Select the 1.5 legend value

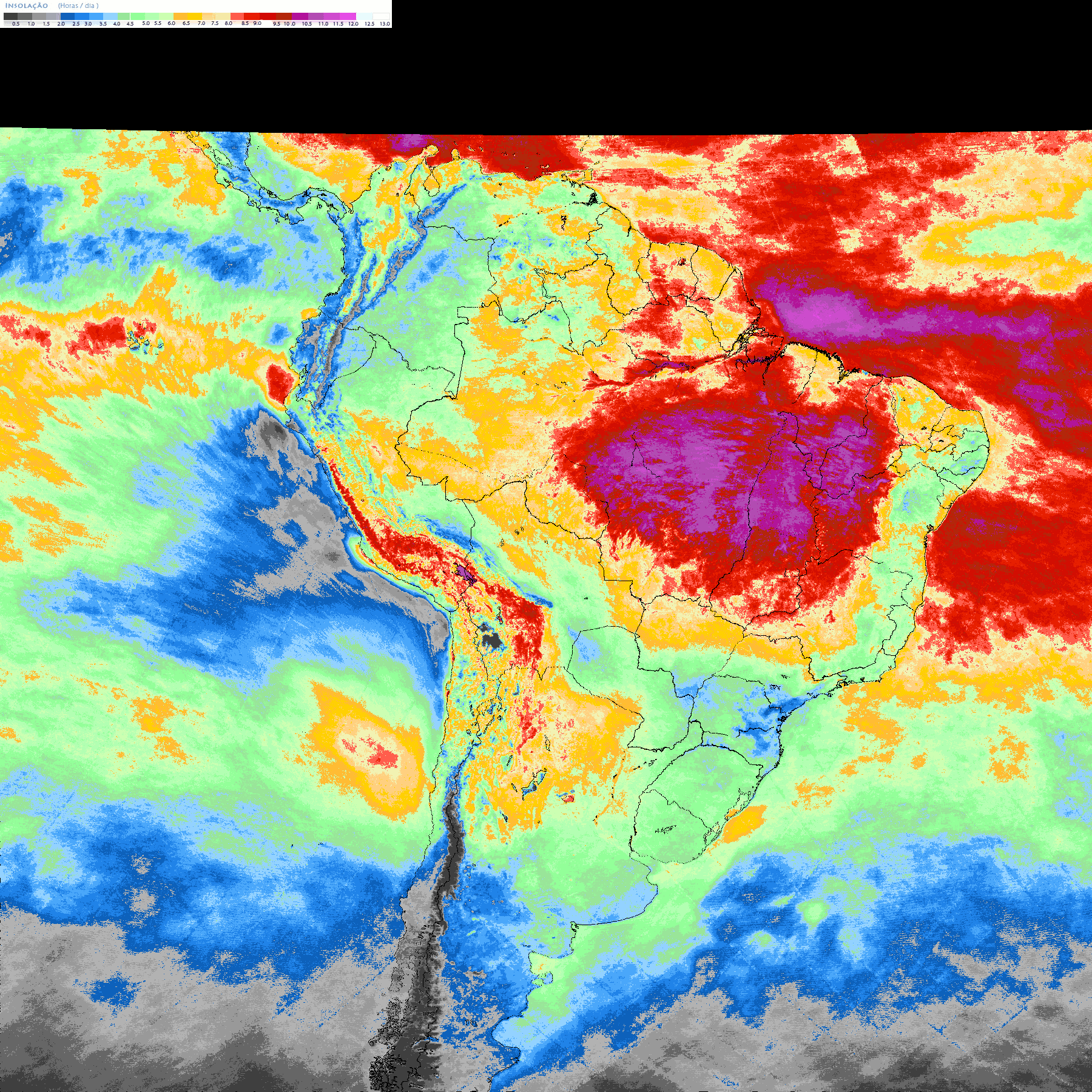(x=46, y=24)
